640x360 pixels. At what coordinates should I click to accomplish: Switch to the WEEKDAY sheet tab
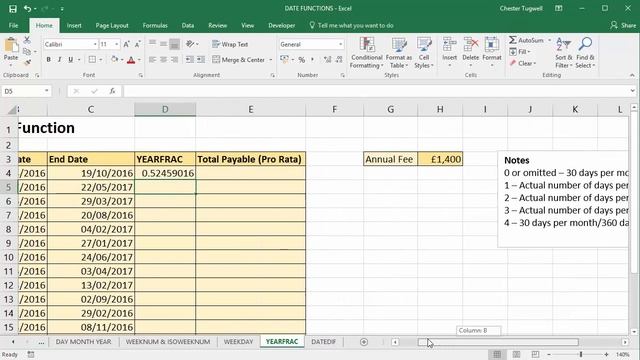(238, 342)
